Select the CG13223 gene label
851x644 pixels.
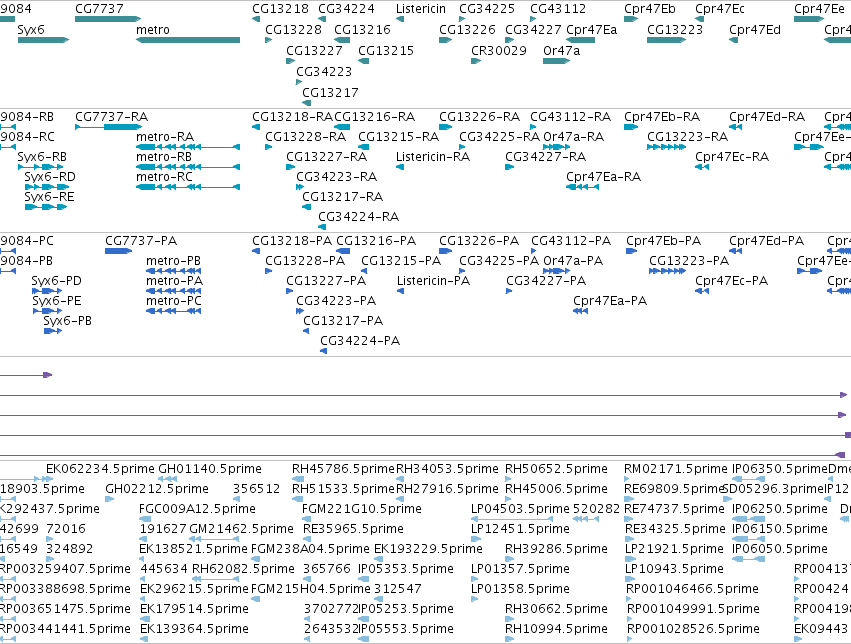[675, 30]
